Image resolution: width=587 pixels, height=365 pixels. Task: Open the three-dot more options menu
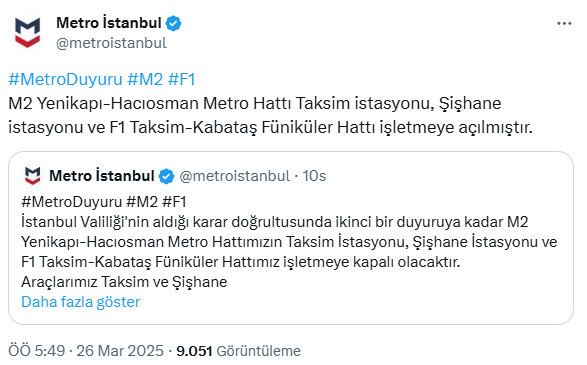point(564,24)
